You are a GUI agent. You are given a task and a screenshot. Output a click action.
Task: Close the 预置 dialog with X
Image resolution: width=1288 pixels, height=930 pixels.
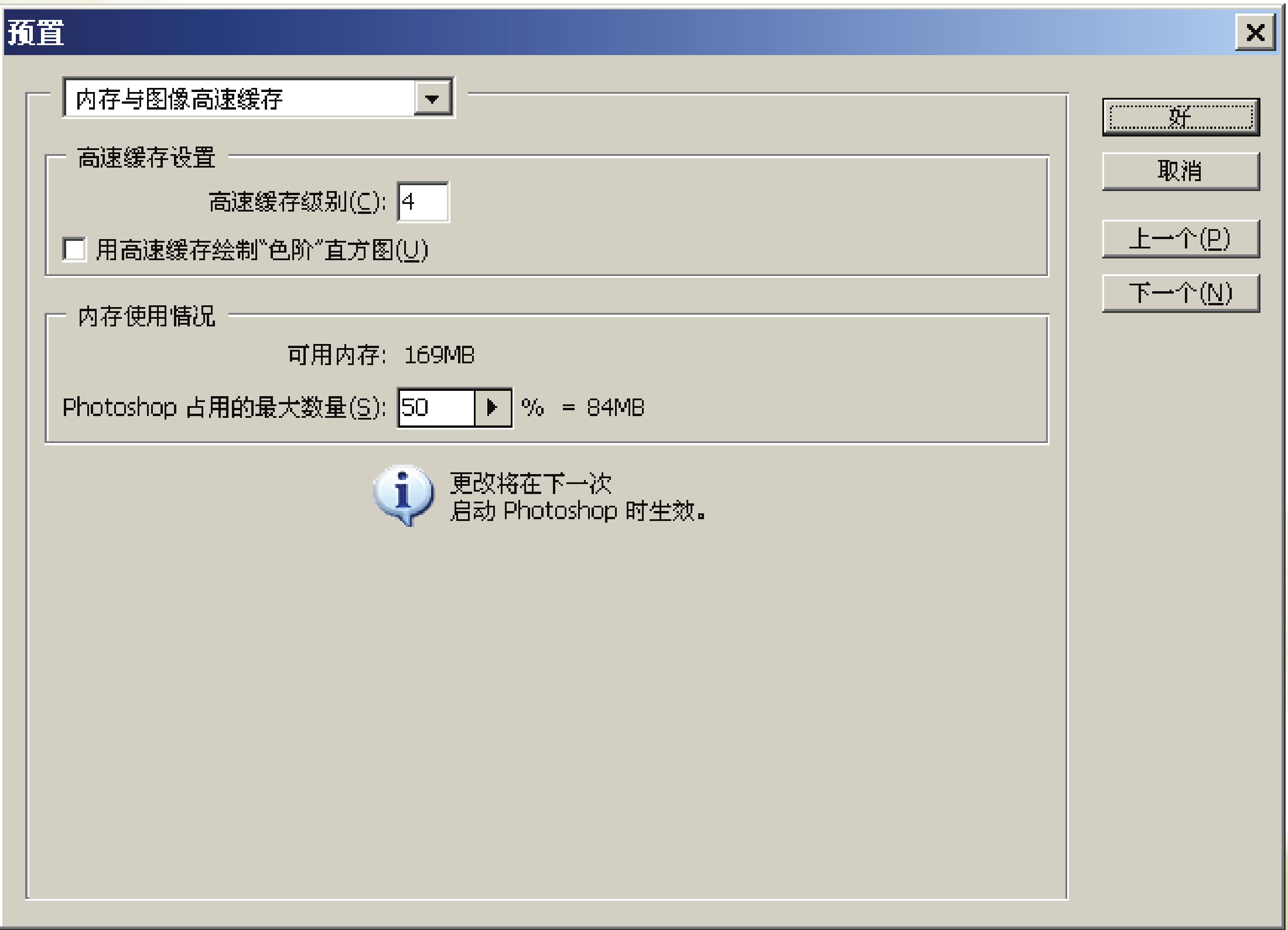1255,32
